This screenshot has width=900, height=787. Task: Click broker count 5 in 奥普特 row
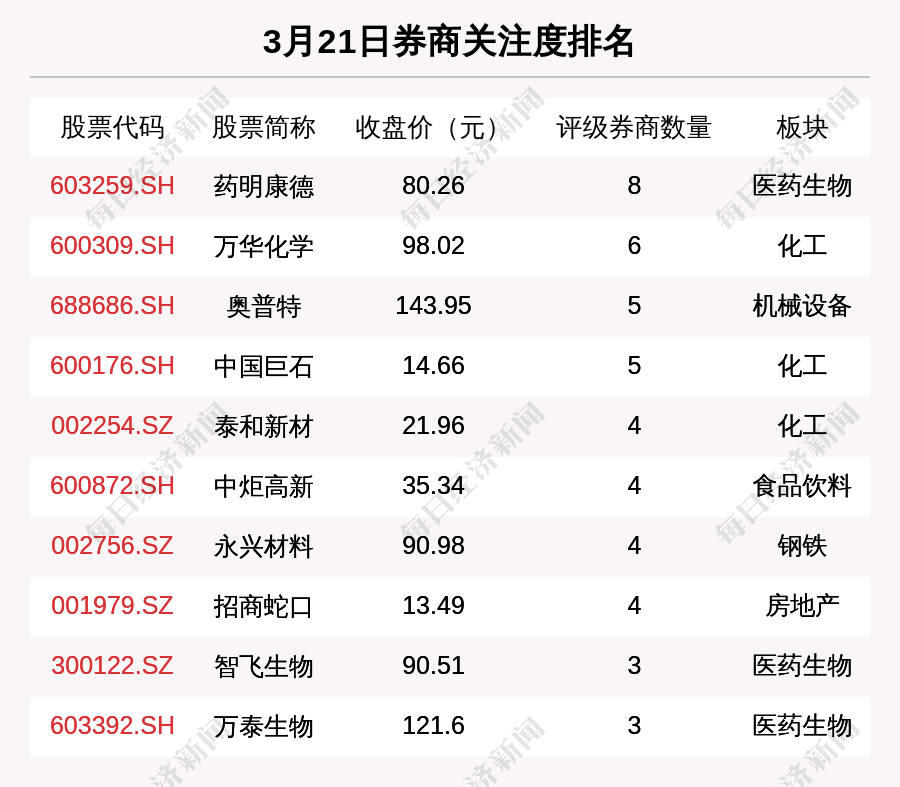tap(634, 305)
